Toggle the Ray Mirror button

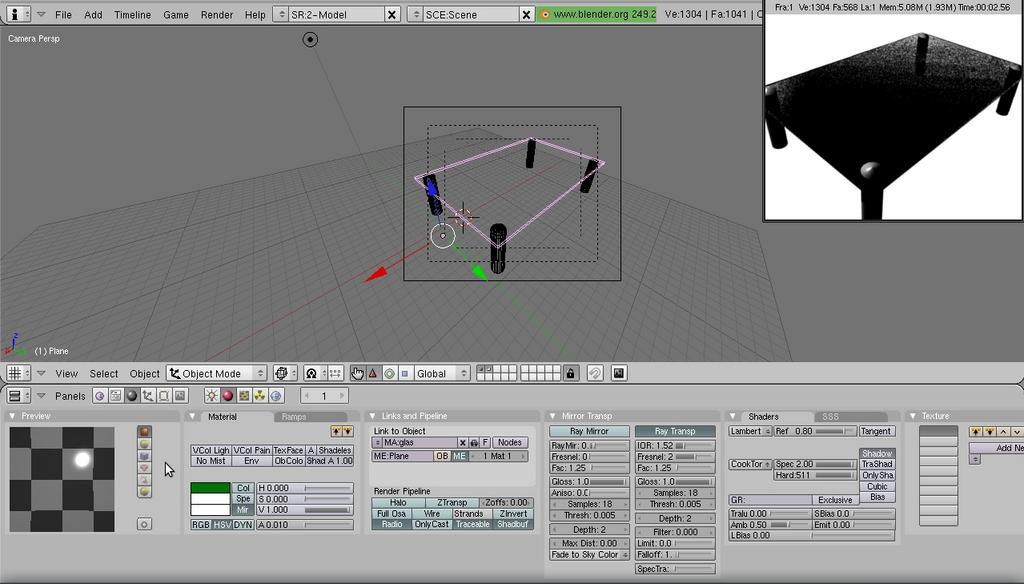coord(589,431)
